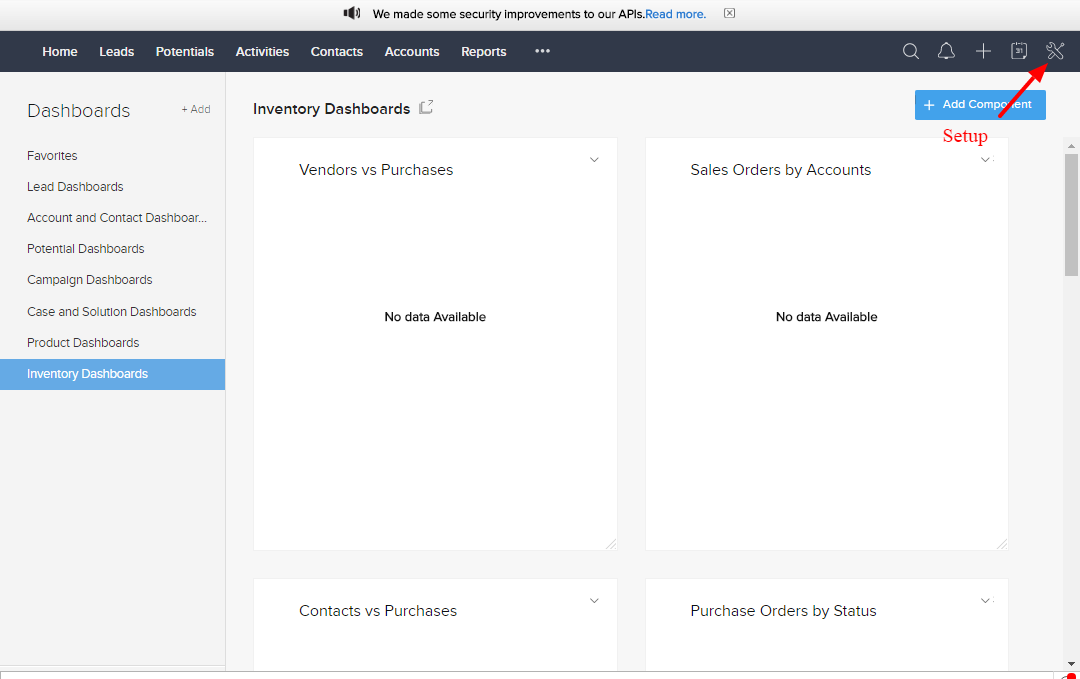The height and width of the screenshot is (679, 1080).
Task: Follow the Read more link
Action: [676, 14]
